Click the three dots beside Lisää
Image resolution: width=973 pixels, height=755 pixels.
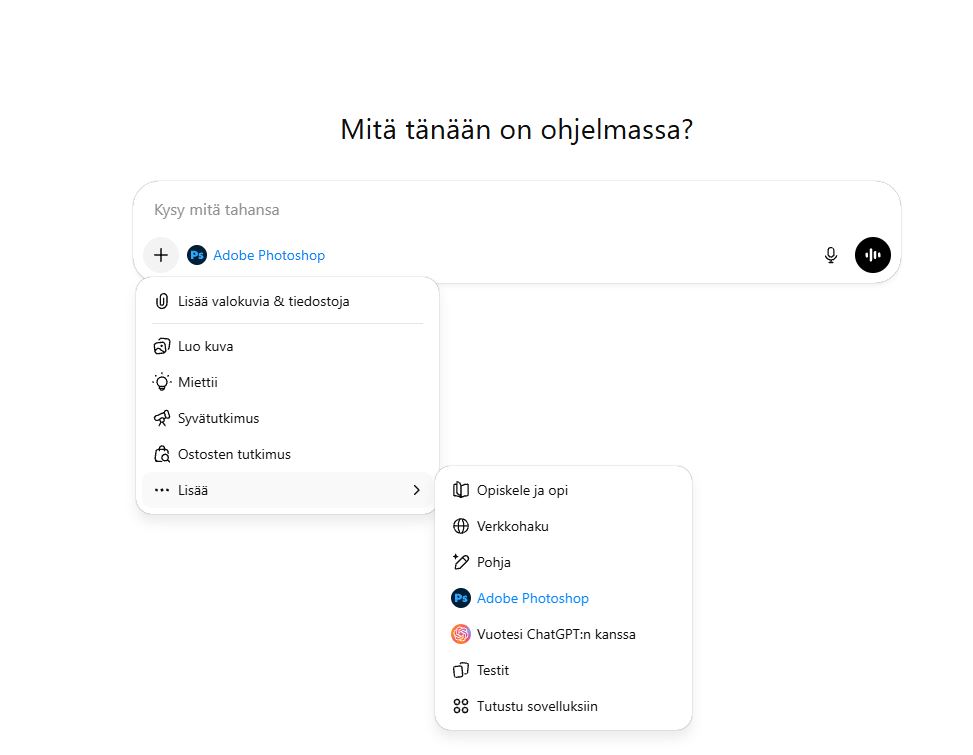(162, 490)
